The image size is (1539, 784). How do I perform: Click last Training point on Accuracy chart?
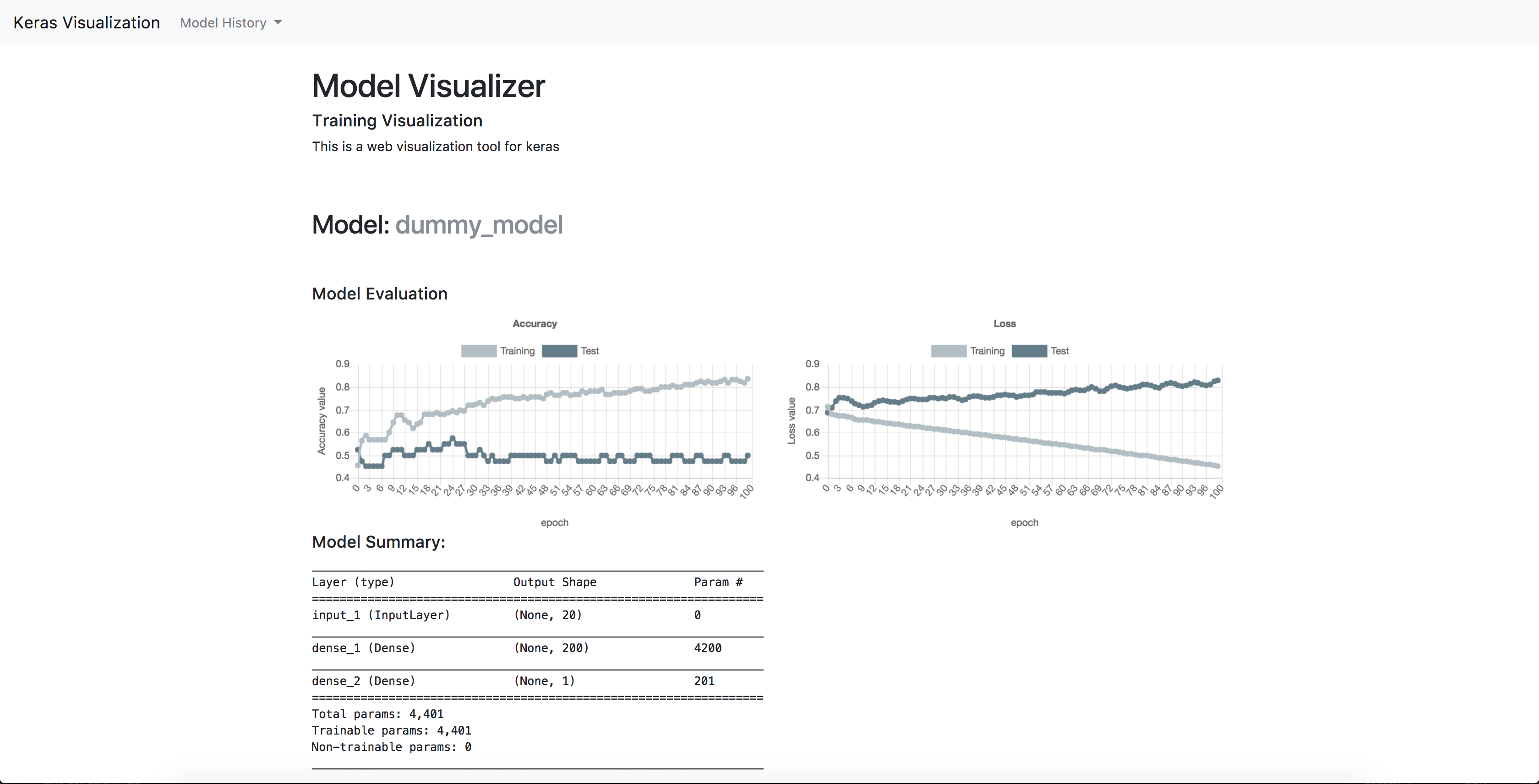pyautogui.click(x=748, y=379)
